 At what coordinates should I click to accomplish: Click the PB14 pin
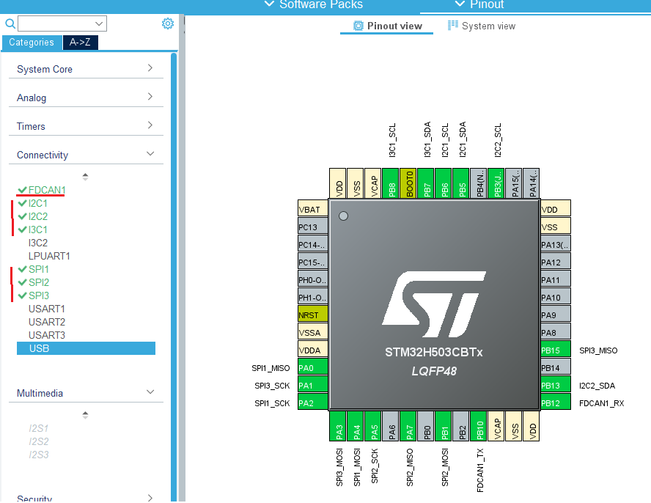point(556,368)
